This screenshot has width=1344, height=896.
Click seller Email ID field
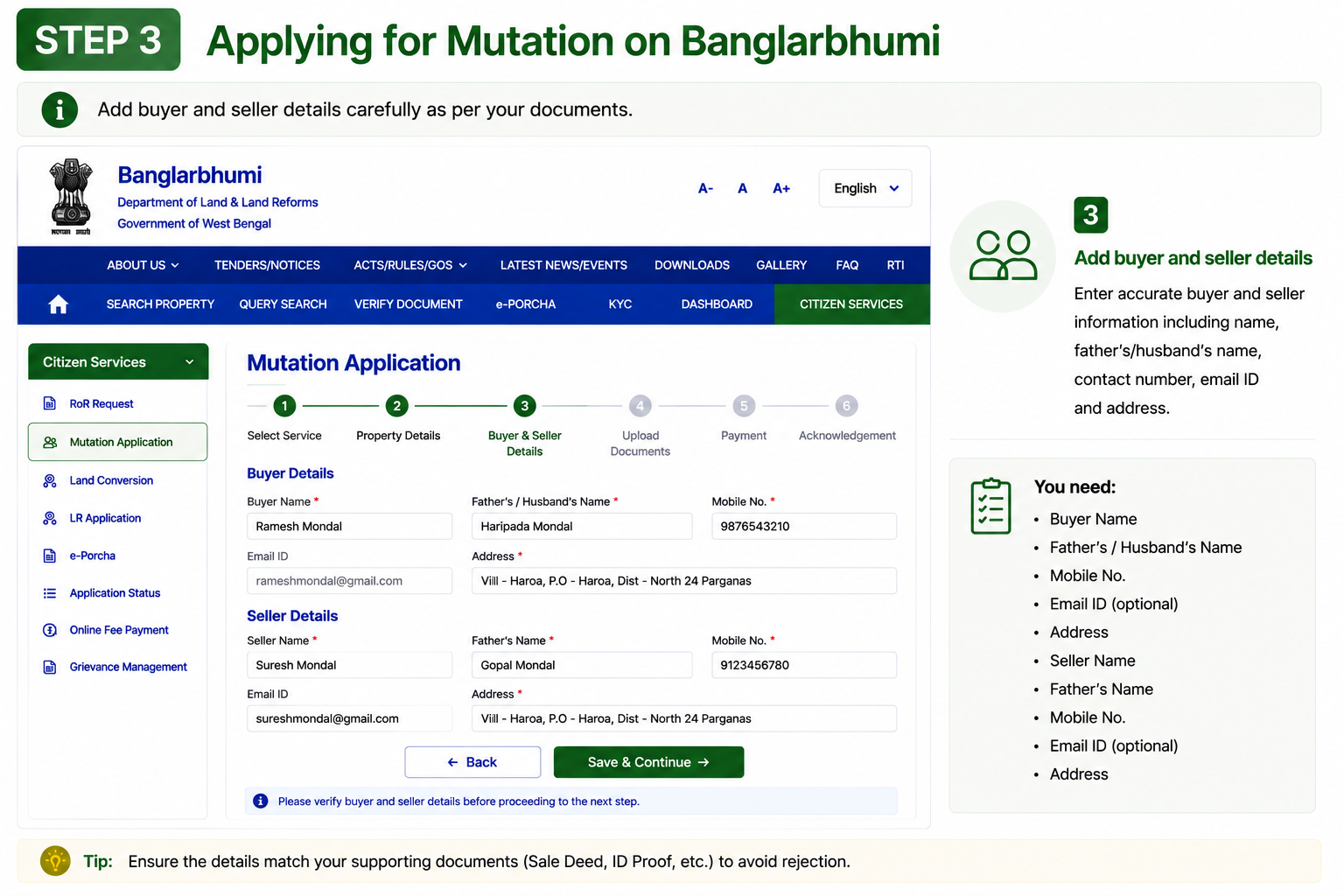pos(349,718)
